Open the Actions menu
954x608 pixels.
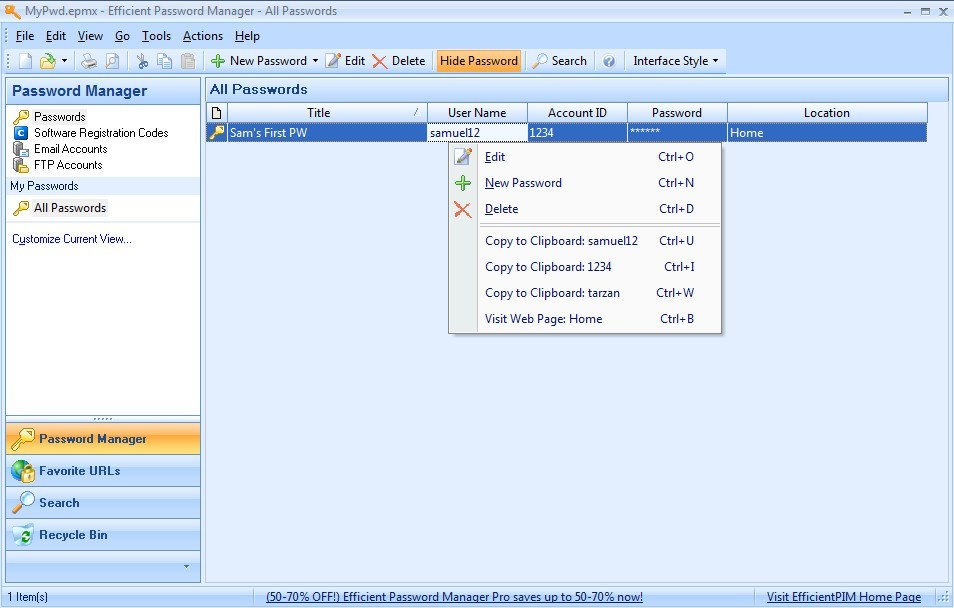203,36
